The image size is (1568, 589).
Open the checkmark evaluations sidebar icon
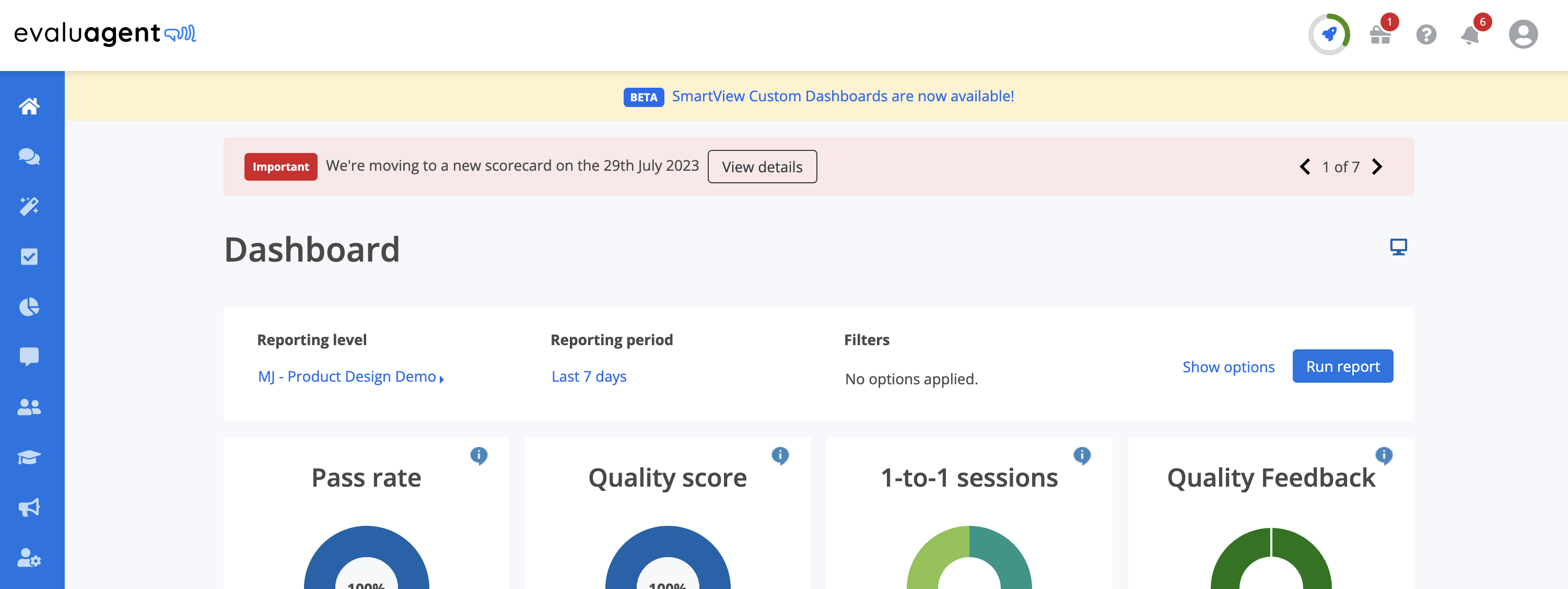click(x=29, y=257)
